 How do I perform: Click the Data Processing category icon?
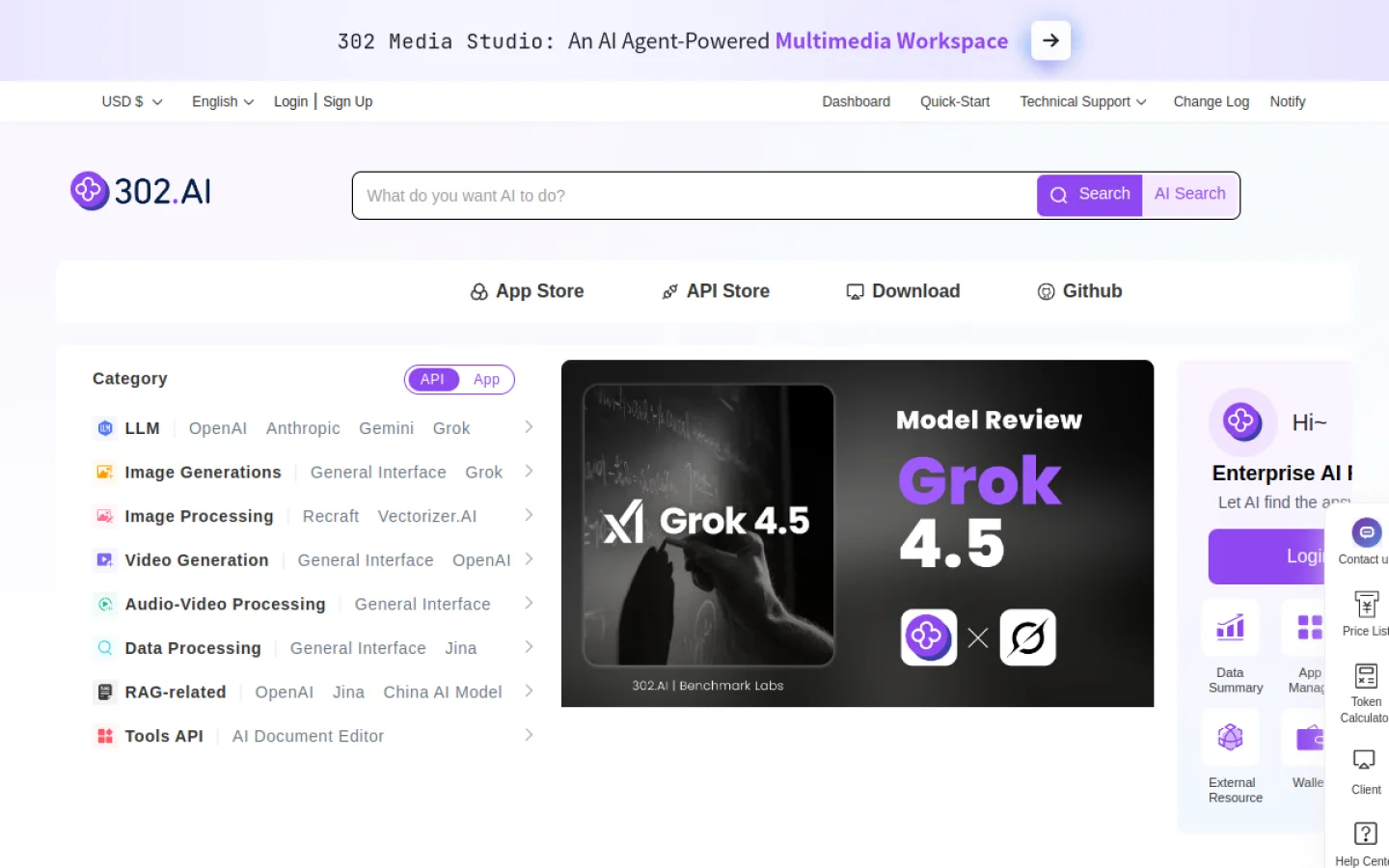[x=105, y=648]
